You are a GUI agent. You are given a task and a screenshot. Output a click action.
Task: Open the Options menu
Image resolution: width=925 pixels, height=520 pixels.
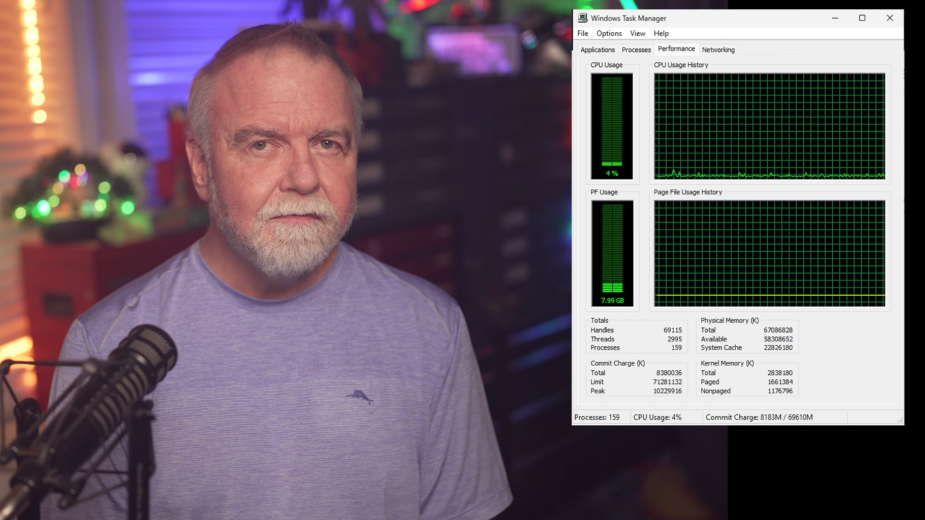[609, 34]
